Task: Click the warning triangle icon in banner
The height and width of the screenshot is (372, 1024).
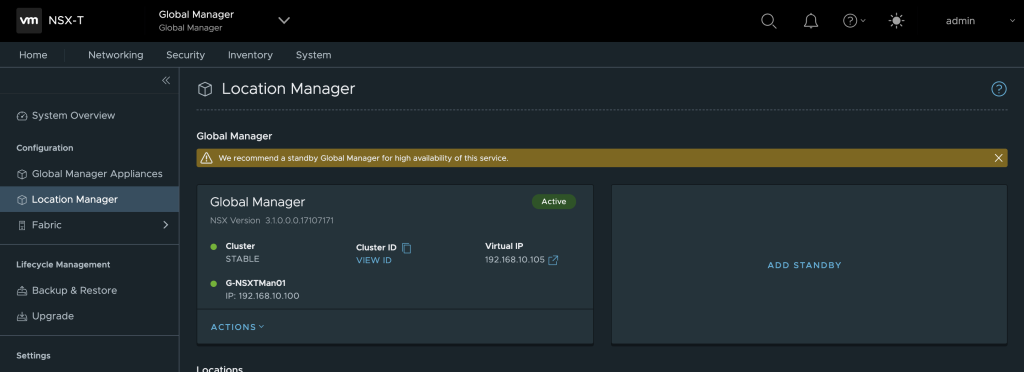Action: [206, 158]
